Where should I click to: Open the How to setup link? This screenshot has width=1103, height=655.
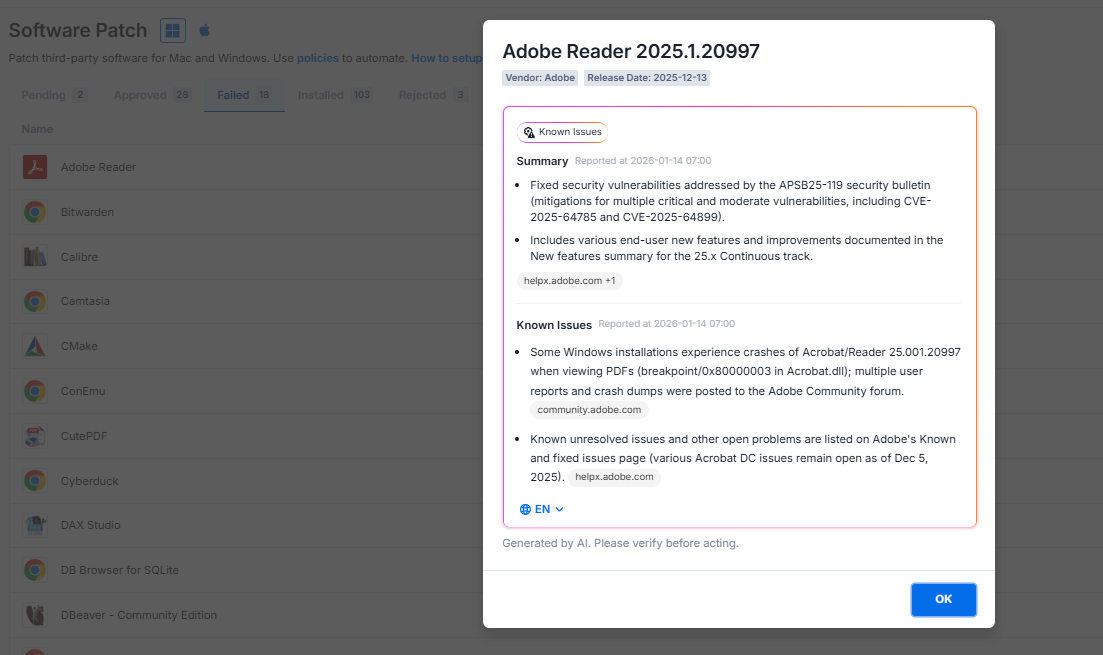pyautogui.click(x=446, y=58)
